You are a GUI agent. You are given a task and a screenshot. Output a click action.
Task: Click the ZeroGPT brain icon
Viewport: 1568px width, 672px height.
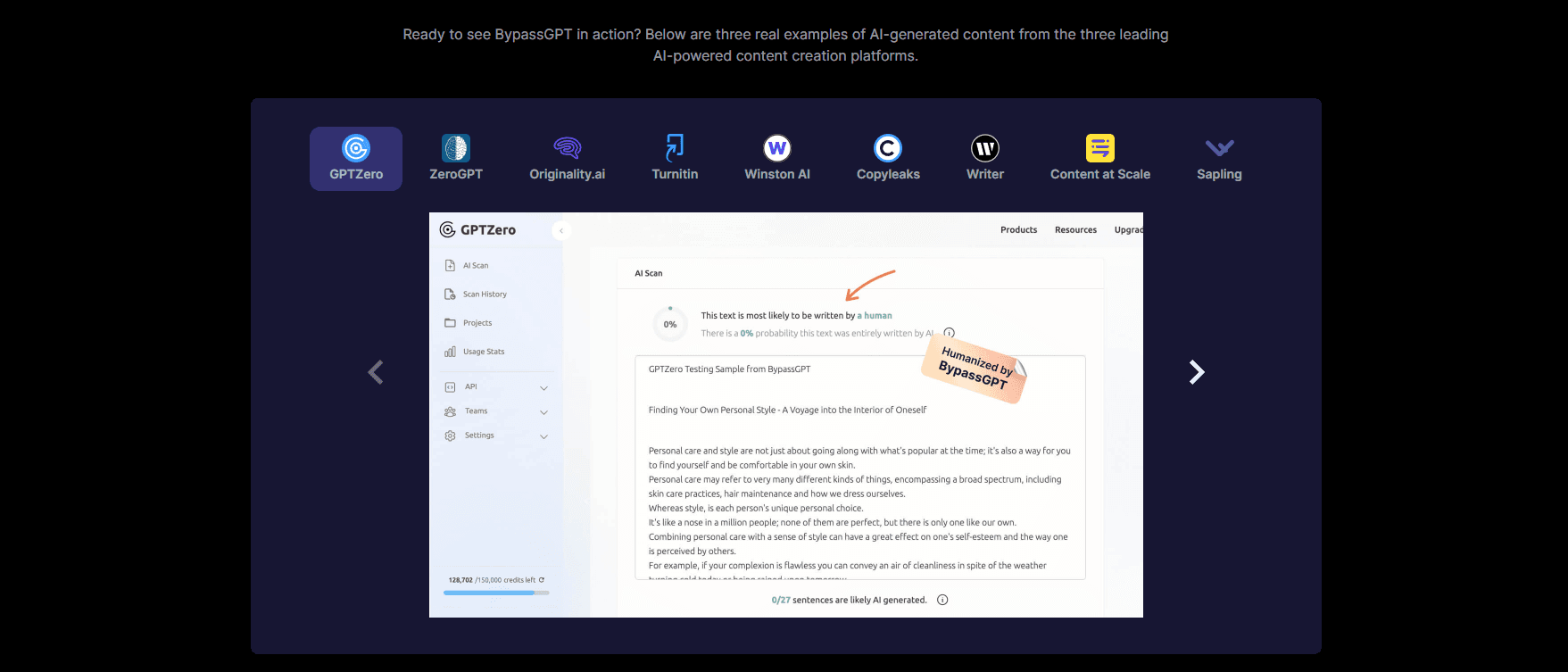[456, 148]
